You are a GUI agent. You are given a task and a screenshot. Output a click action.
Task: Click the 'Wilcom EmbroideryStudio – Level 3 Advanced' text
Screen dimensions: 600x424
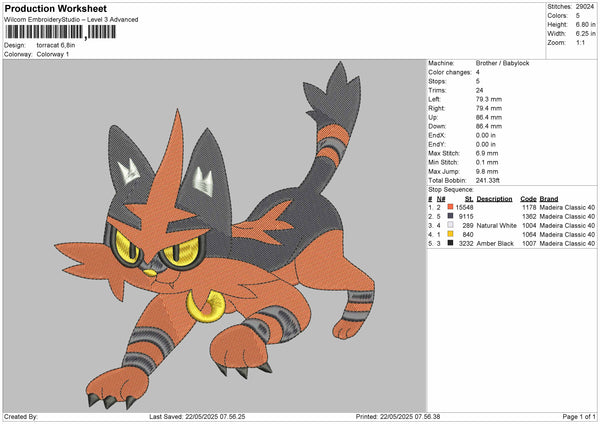(71, 20)
